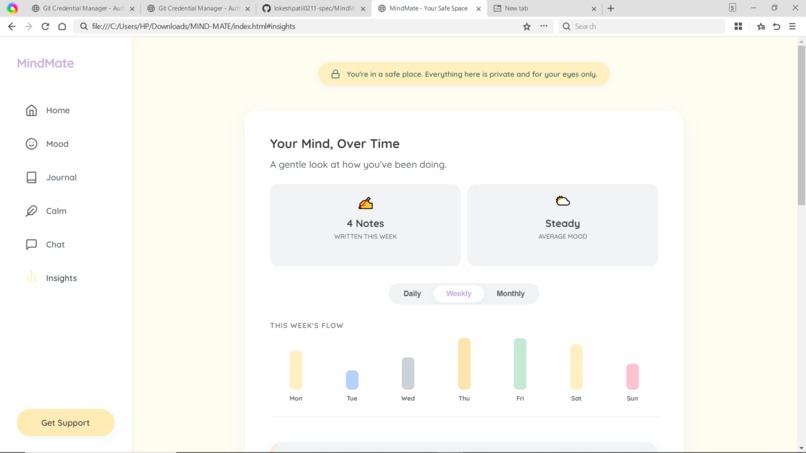Image resolution: width=806 pixels, height=453 pixels.
Task: Click the 'Your Mind, Over Time' heading
Action: tap(335, 143)
